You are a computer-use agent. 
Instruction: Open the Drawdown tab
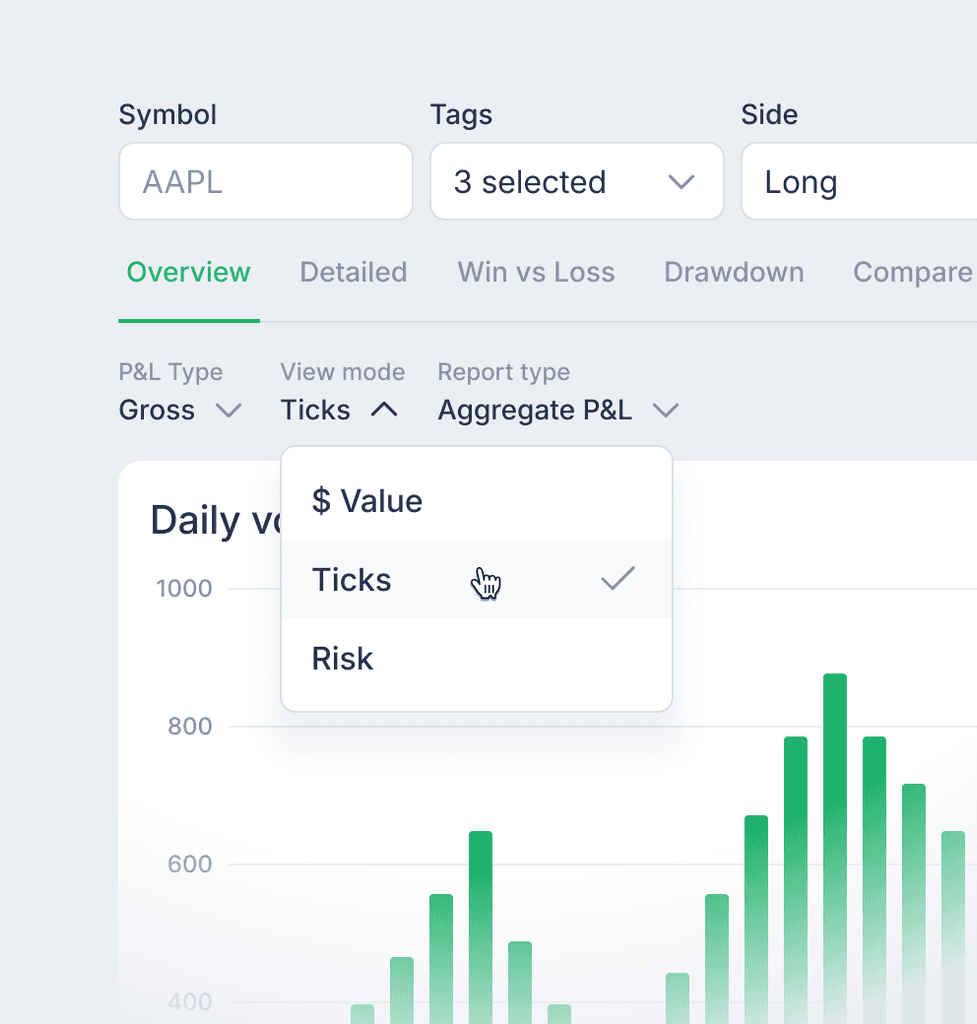coord(733,272)
